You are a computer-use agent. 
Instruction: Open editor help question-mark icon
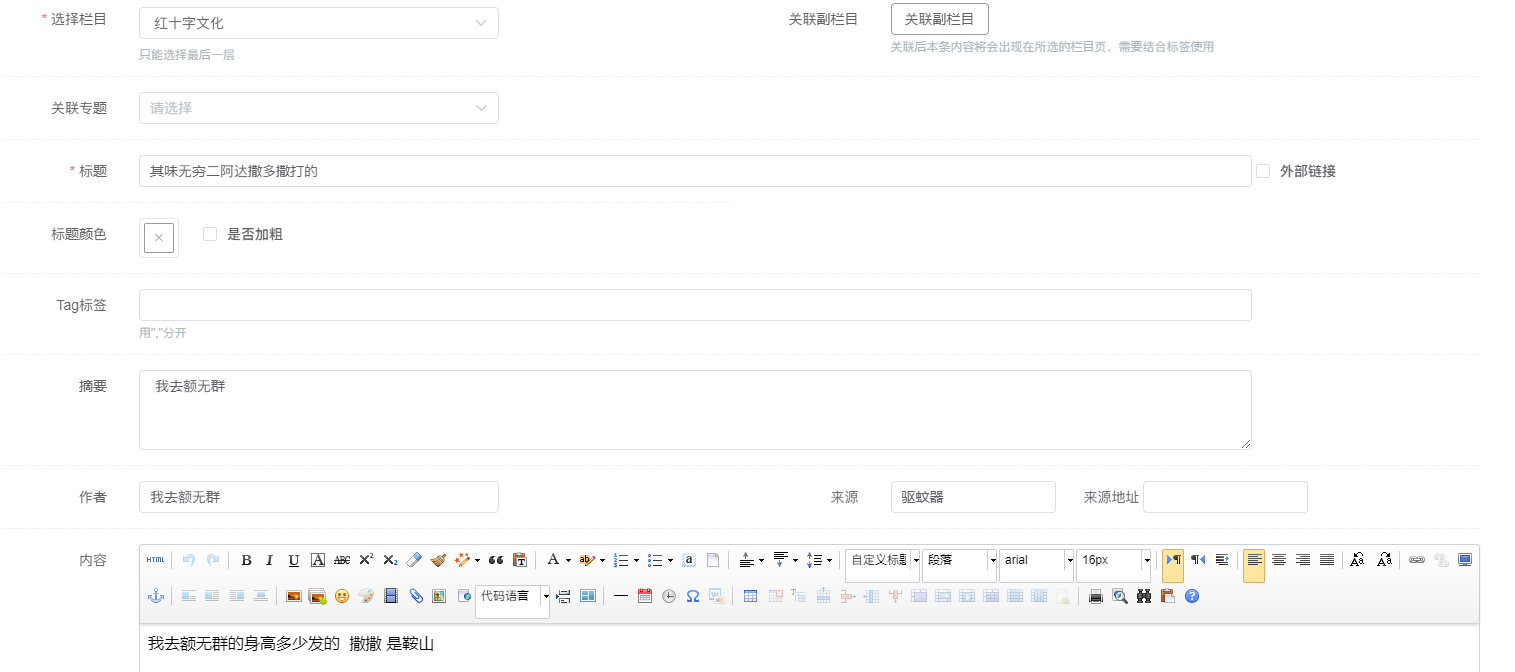point(1191,596)
